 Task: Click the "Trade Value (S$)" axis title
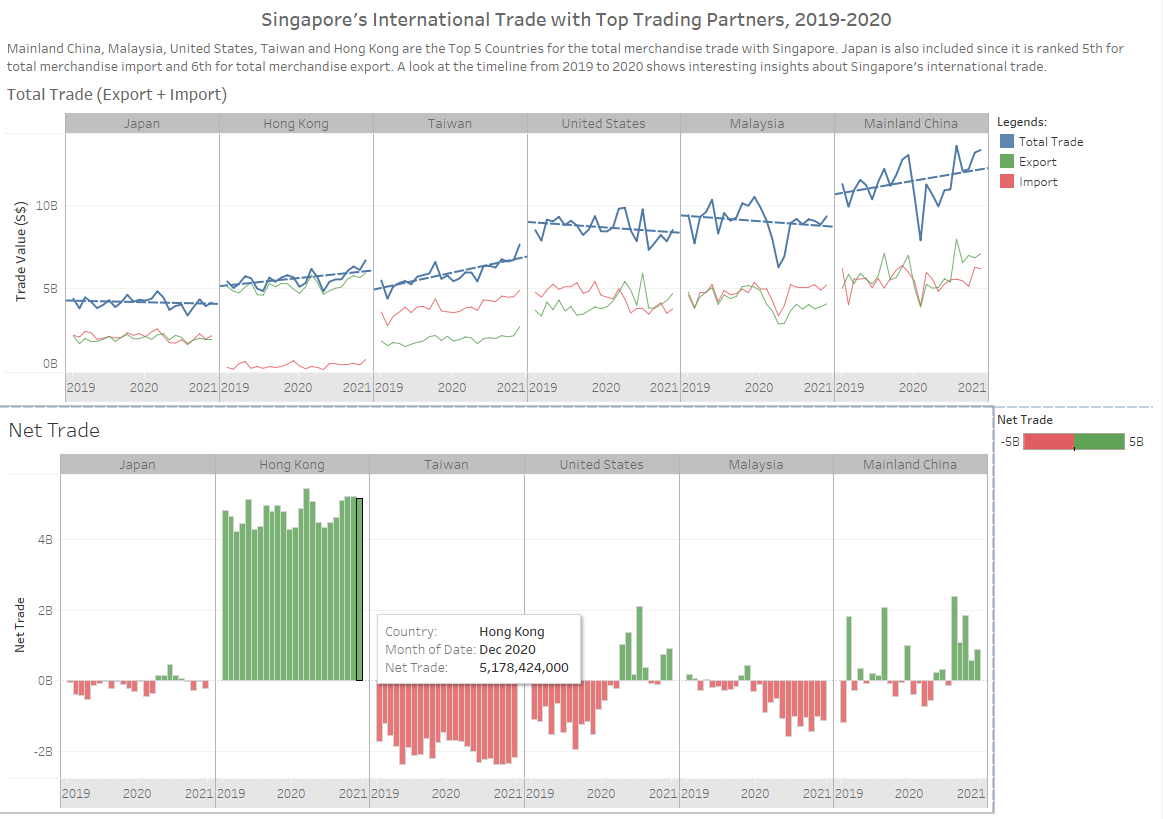coord(21,251)
